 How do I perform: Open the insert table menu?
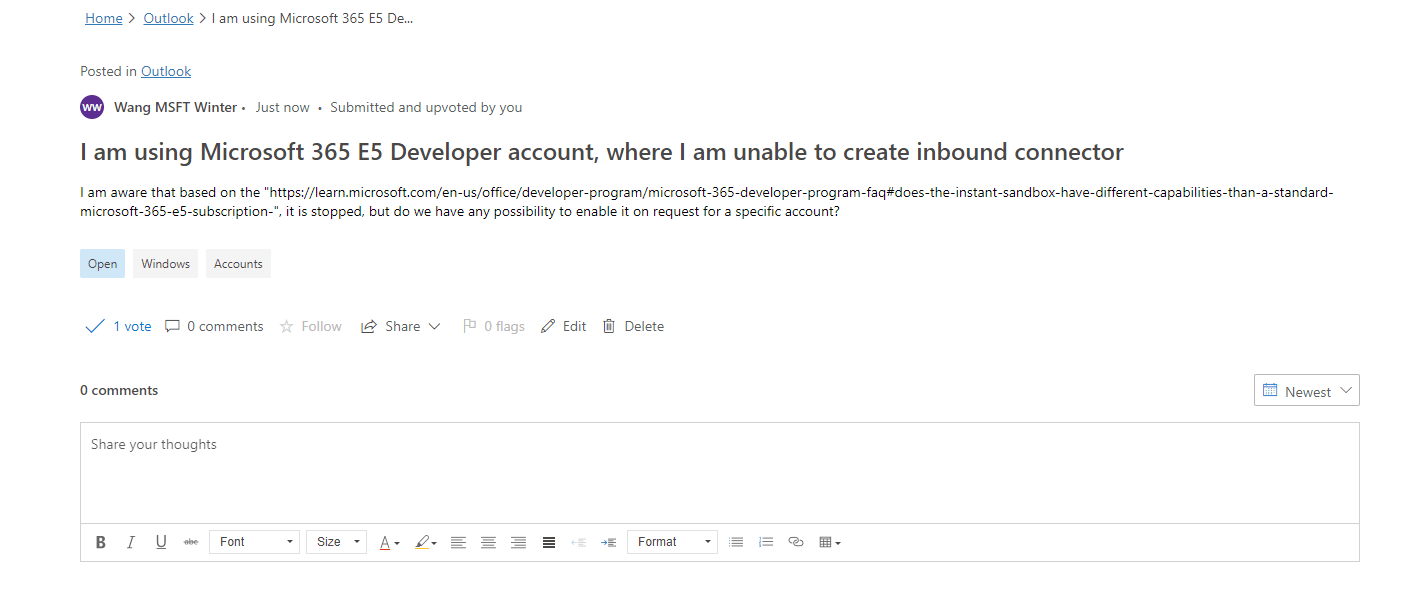pyautogui.click(x=830, y=542)
